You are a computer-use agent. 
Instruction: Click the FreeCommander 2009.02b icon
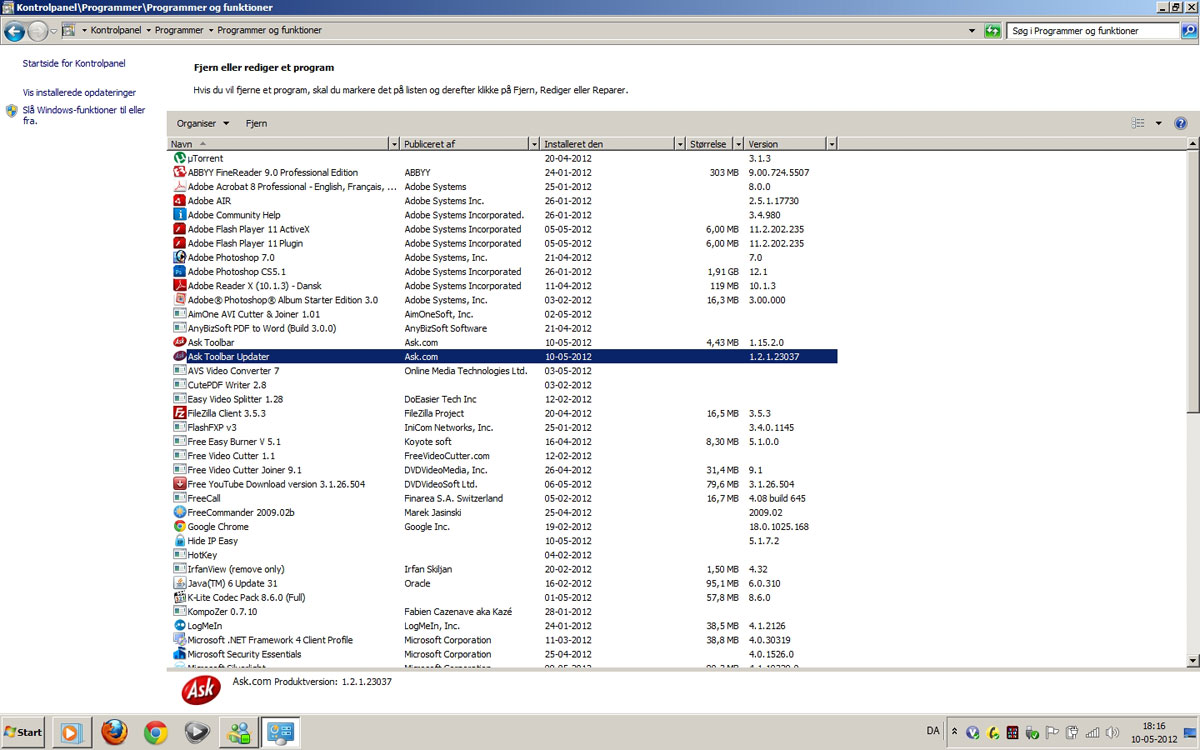coord(180,512)
